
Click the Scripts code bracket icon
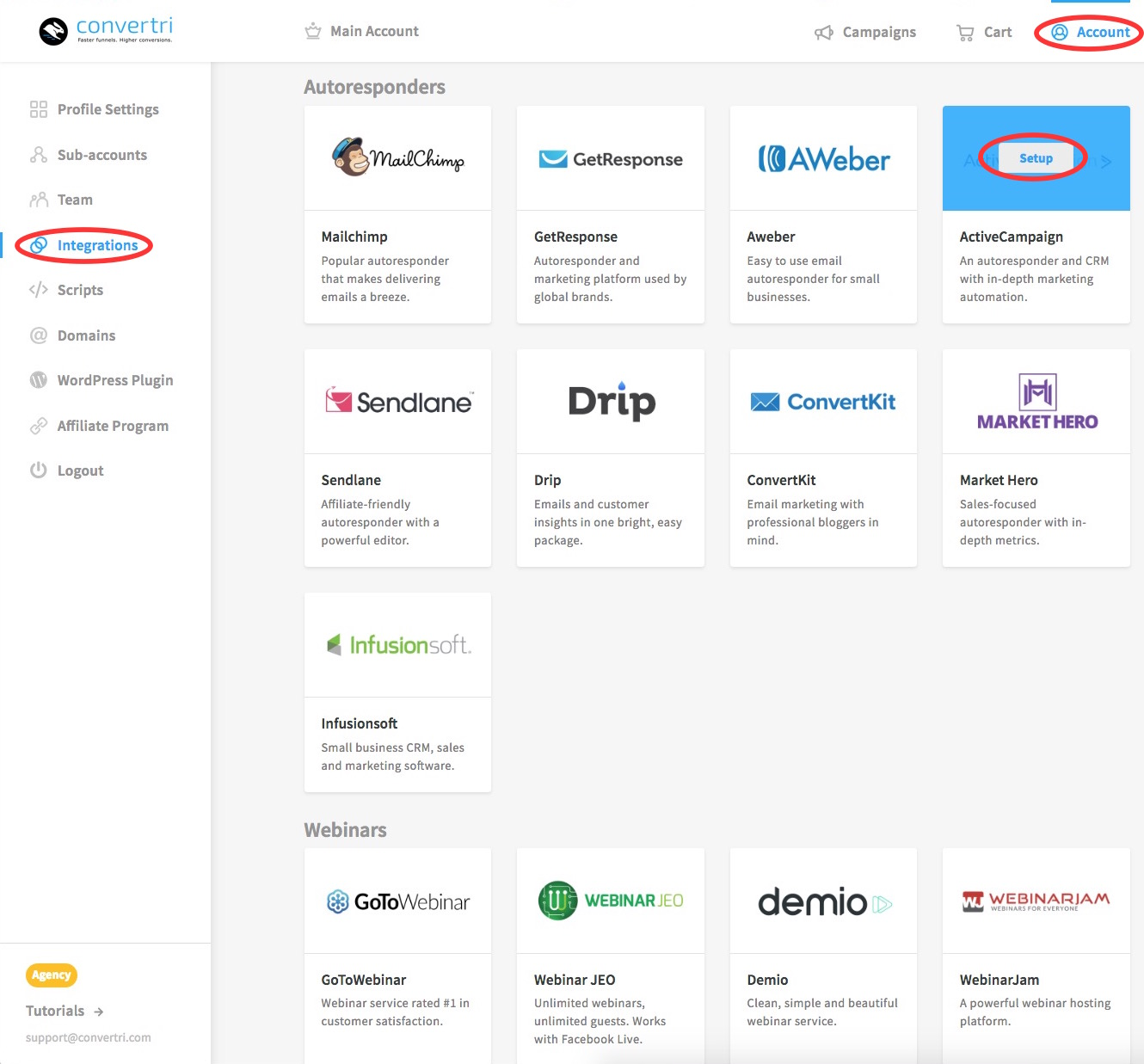click(39, 290)
